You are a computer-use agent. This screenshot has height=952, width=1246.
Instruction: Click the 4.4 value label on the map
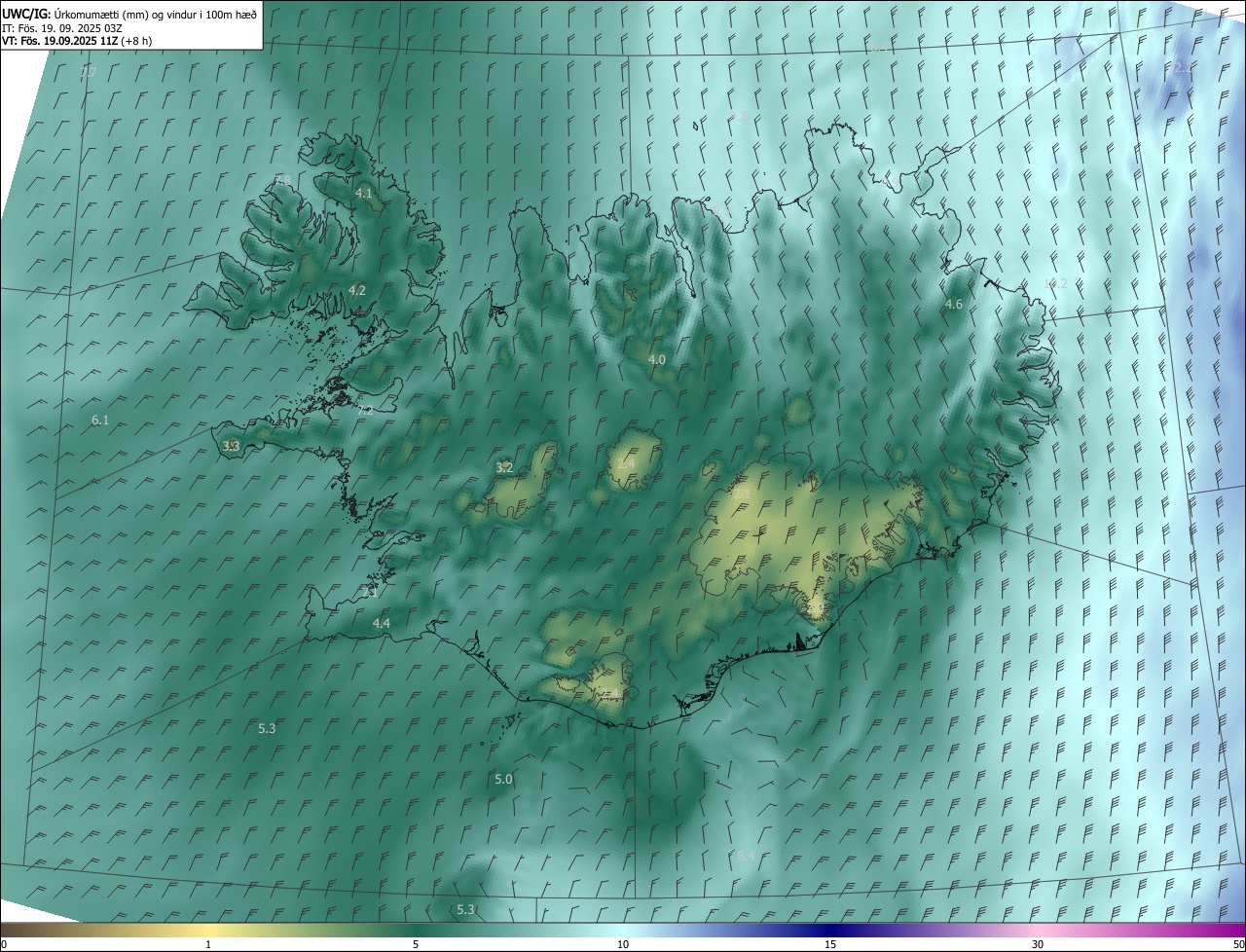pyautogui.click(x=382, y=624)
